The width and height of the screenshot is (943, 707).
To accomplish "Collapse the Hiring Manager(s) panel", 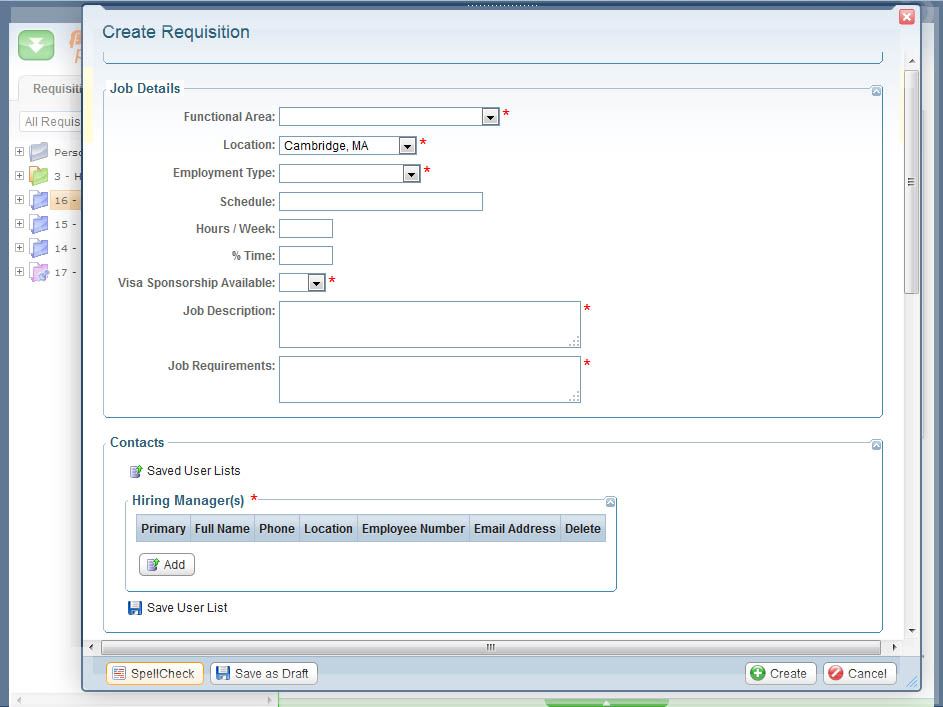I will click(610, 502).
